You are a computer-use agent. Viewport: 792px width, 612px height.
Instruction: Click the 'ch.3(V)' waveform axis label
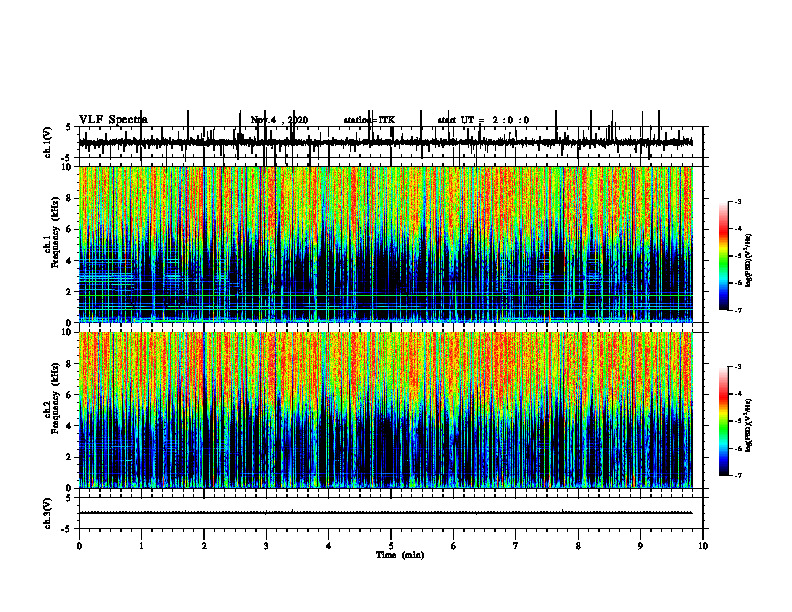point(47,513)
